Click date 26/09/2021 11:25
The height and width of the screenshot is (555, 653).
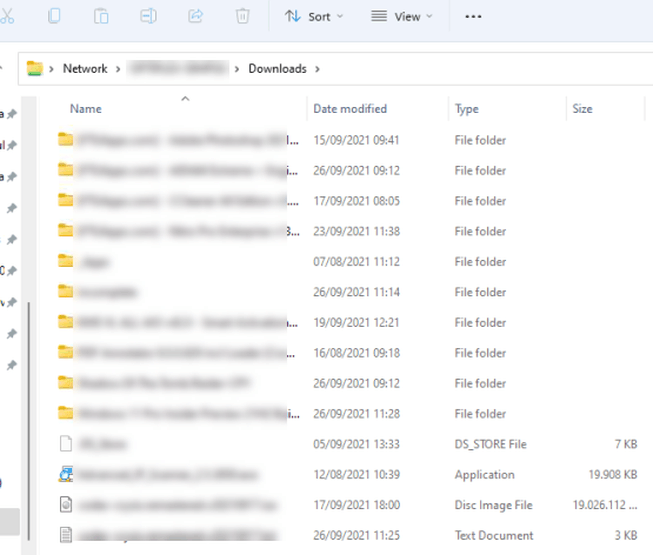tap(356, 535)
